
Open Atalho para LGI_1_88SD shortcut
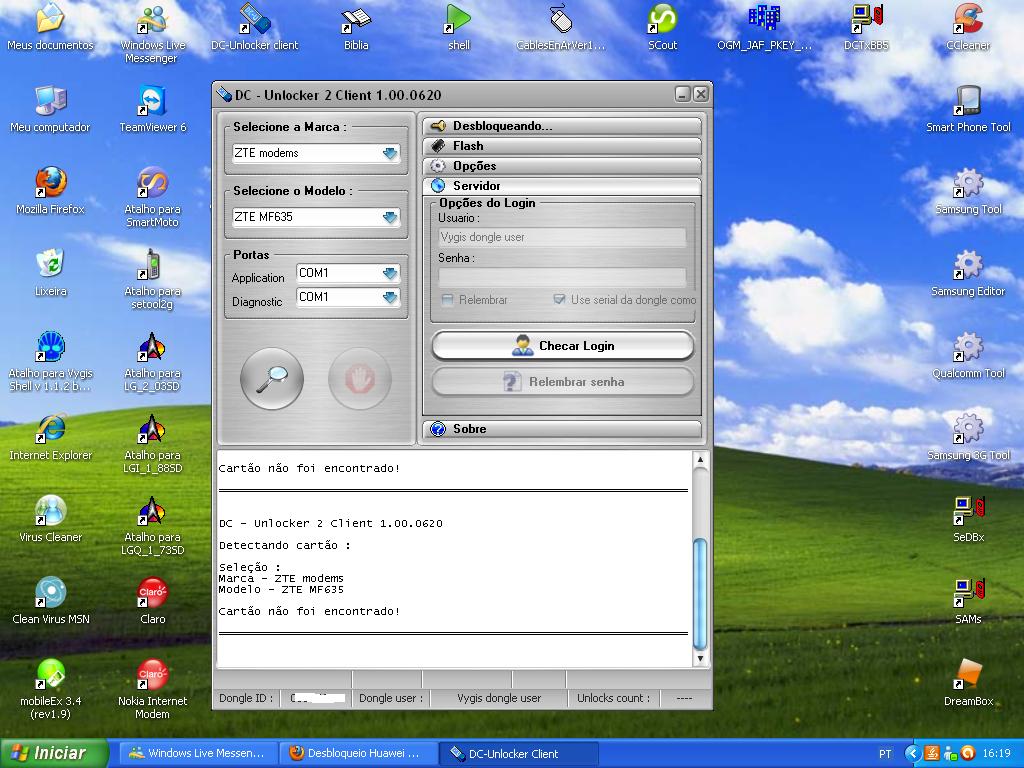(x=152, y=443)
